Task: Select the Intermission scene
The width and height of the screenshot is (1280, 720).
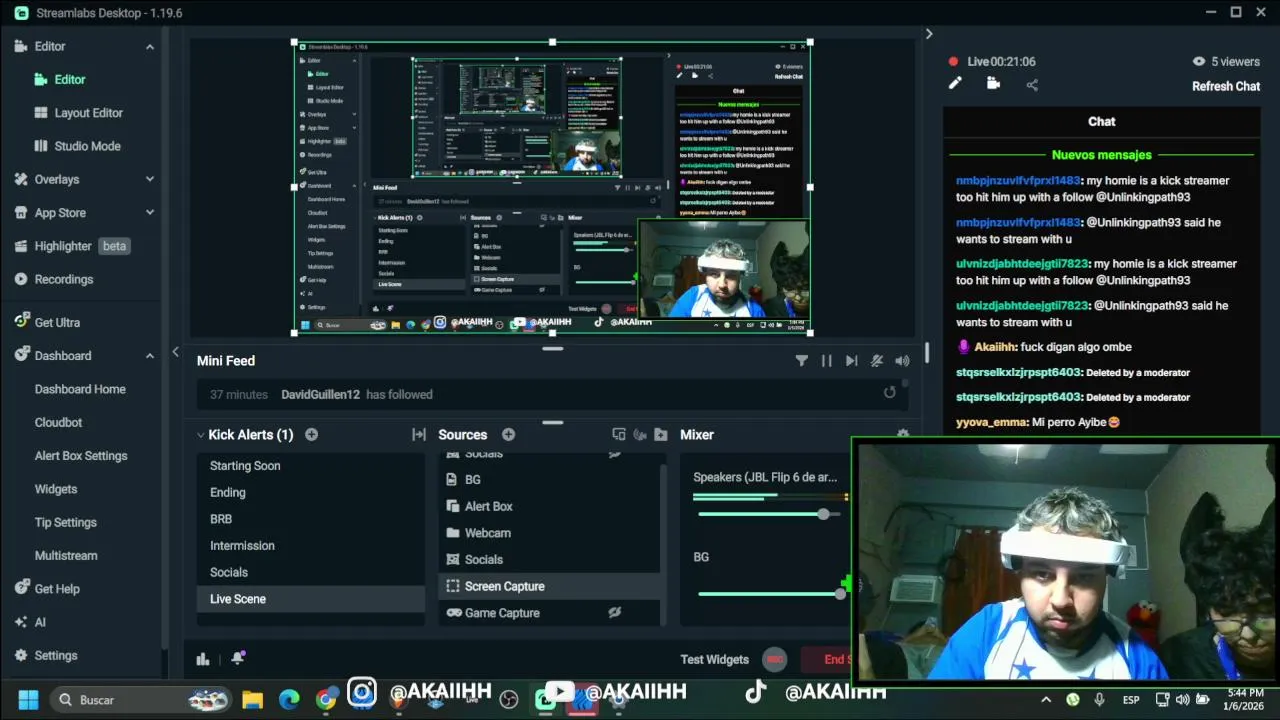Action: pyautogui.click(x=311, y=546)
